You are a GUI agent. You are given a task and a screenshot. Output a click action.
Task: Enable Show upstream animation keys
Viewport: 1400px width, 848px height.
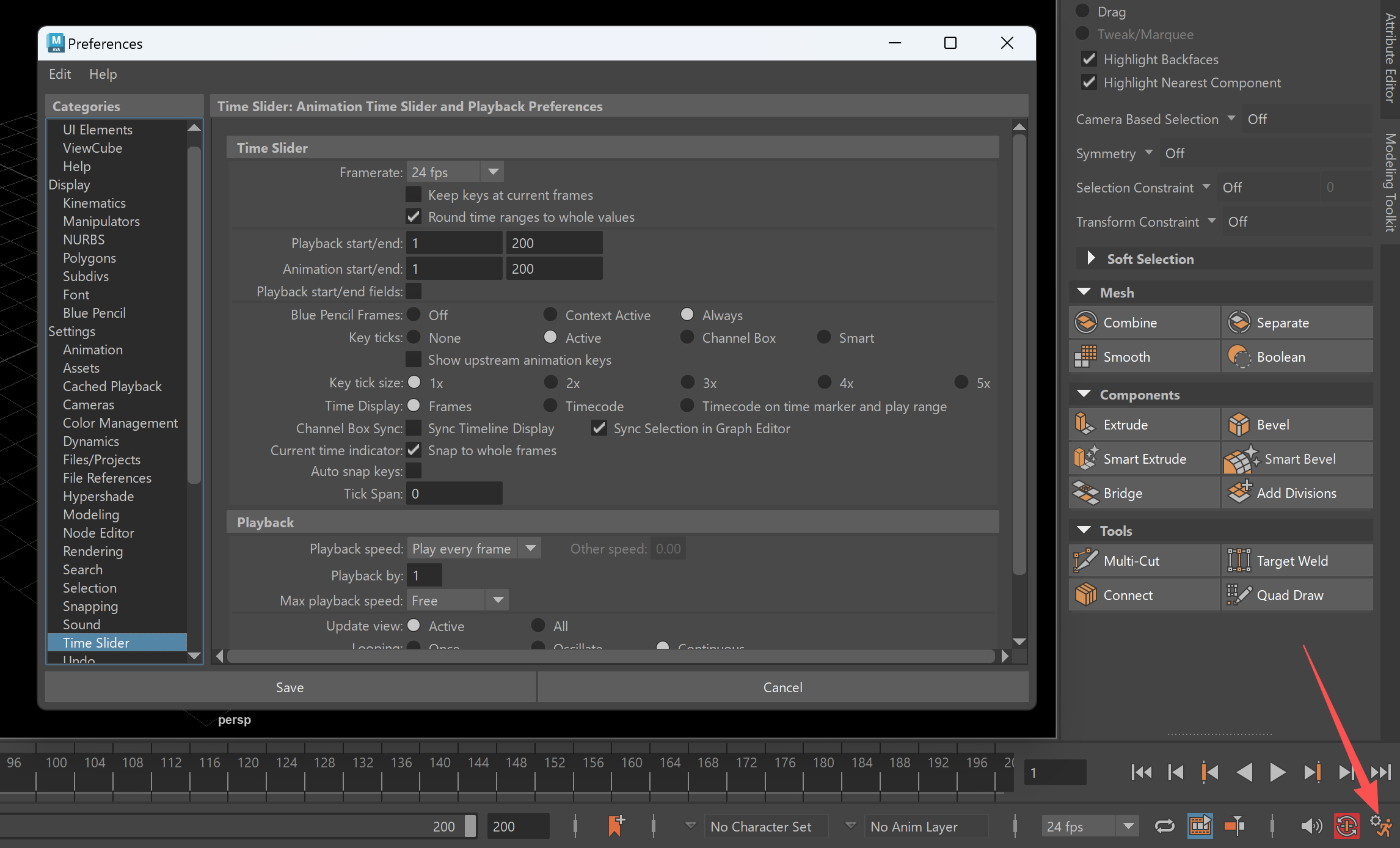[x=414, y=360]
